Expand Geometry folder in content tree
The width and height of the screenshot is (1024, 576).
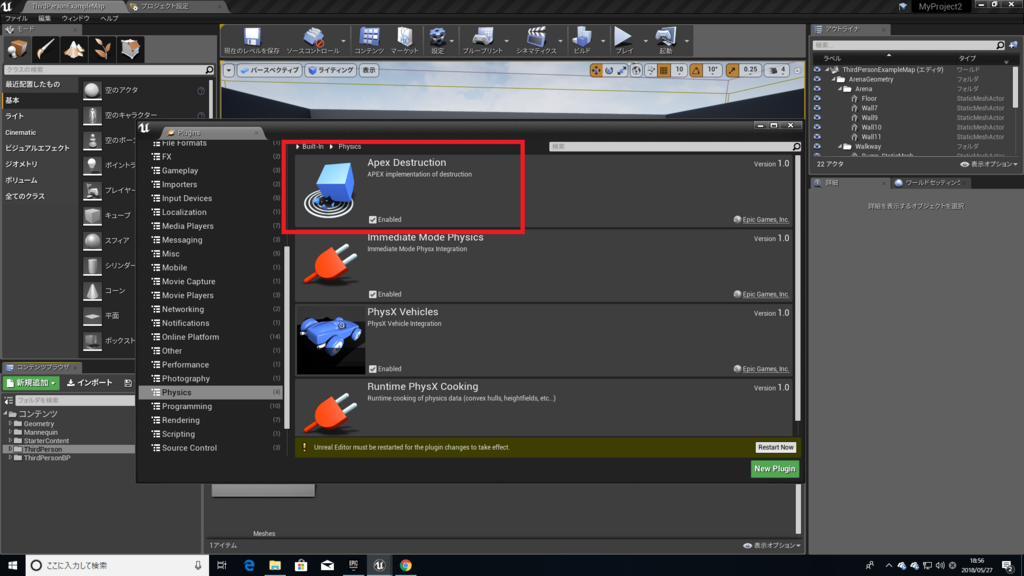click(10, 424)
